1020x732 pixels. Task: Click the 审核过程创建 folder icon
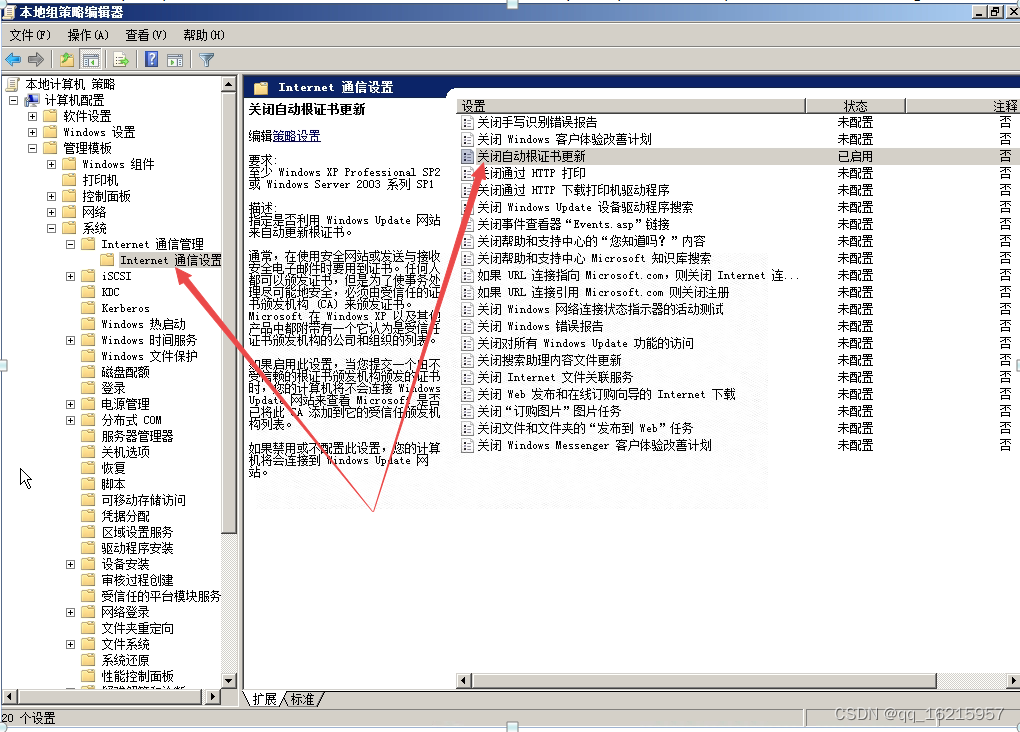coord(88,580)
